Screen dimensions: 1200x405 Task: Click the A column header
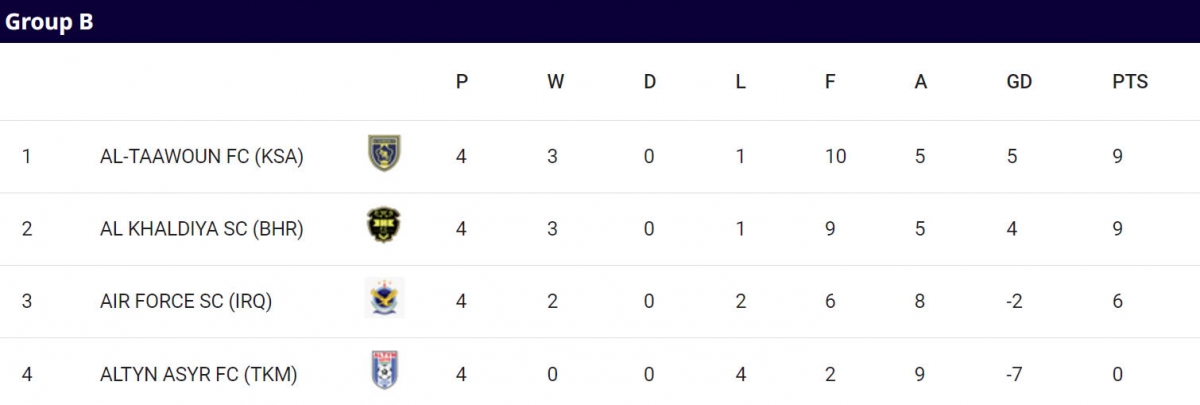921,82
